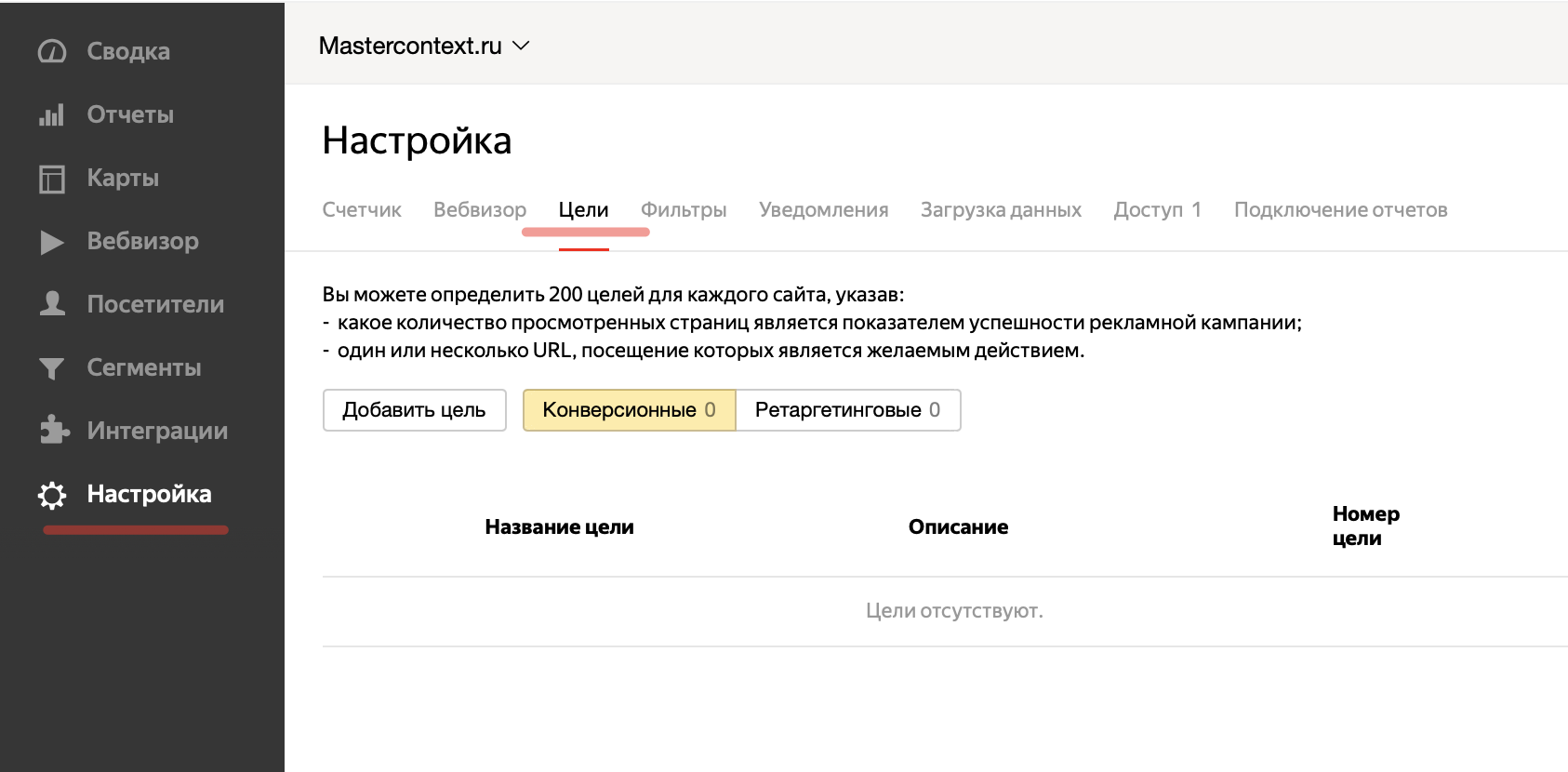The height and width of the screenshot is (772, 1568).
Task: Open the Загрузка данных tab
Action: pyautogui.click(x=1001, y=210)
